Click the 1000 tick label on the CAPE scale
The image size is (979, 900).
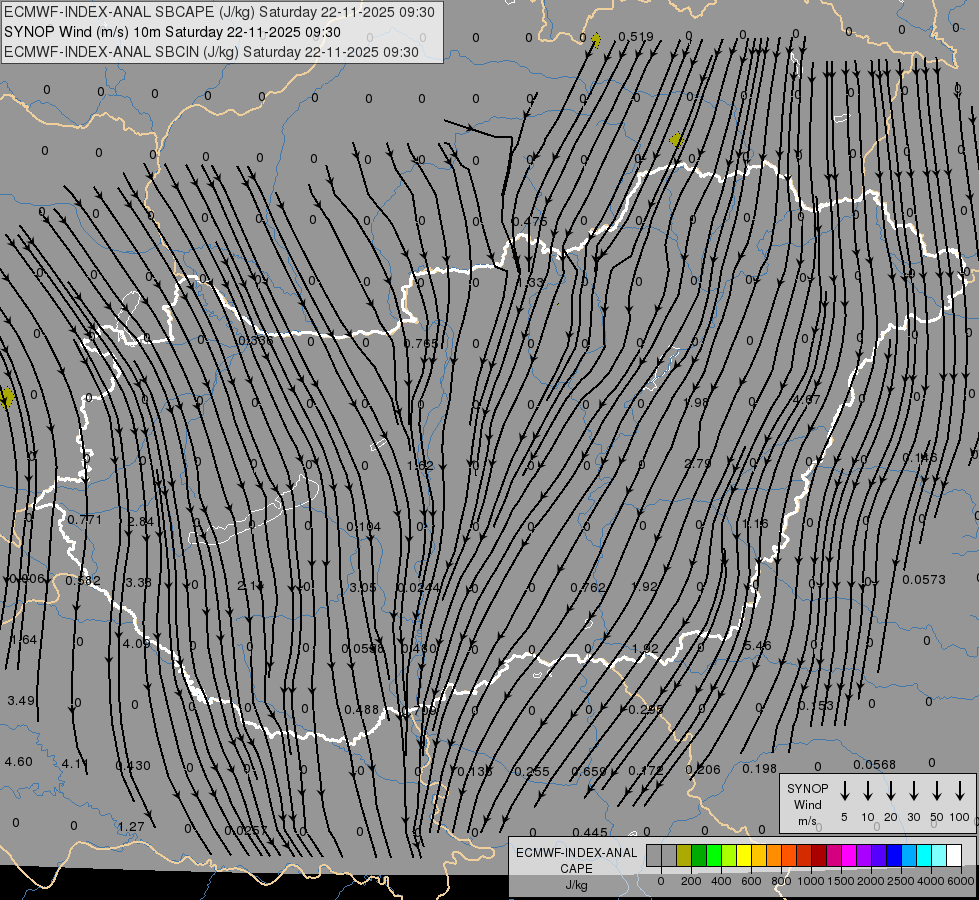(811, 881)
